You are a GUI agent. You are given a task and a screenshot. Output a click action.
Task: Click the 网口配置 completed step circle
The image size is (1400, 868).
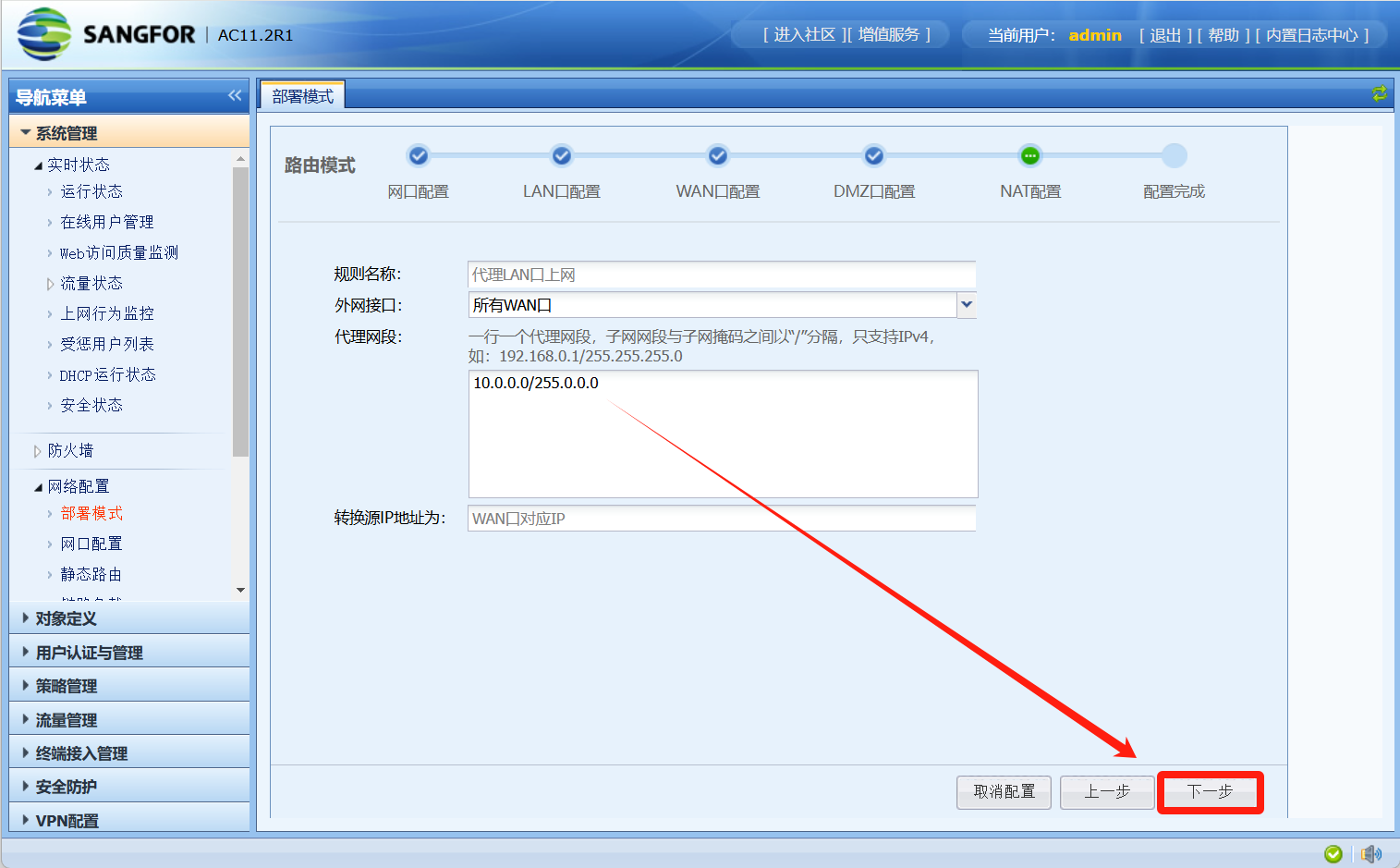tap(419, 155)
